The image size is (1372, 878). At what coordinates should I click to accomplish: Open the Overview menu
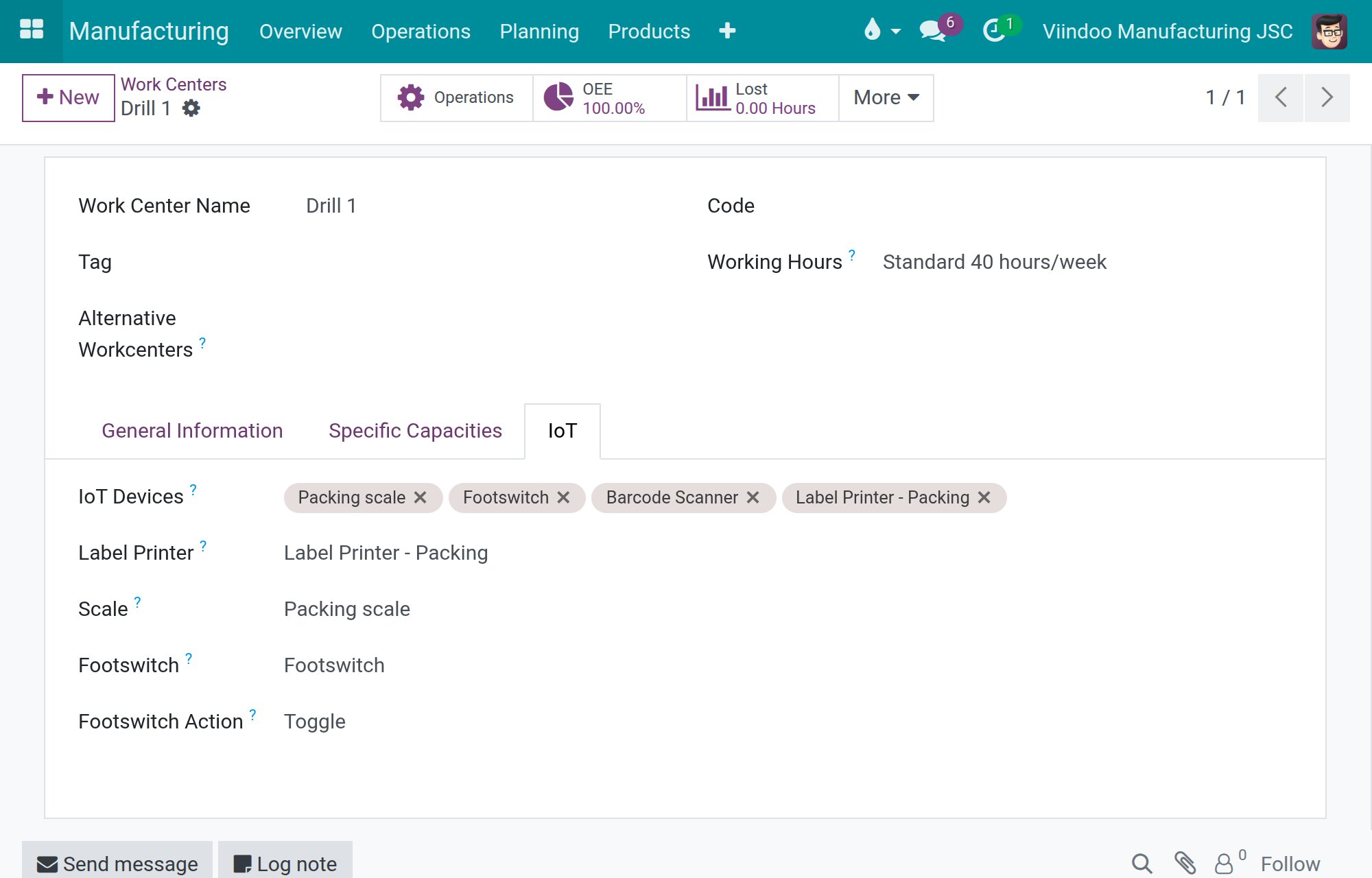(300, 31)
